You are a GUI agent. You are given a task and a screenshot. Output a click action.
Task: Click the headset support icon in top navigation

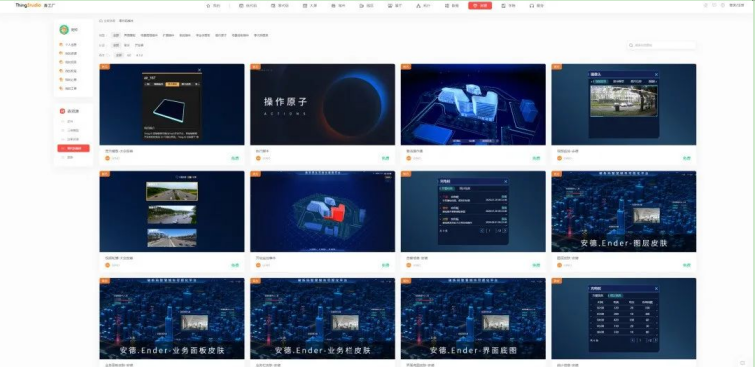(532, 6)
